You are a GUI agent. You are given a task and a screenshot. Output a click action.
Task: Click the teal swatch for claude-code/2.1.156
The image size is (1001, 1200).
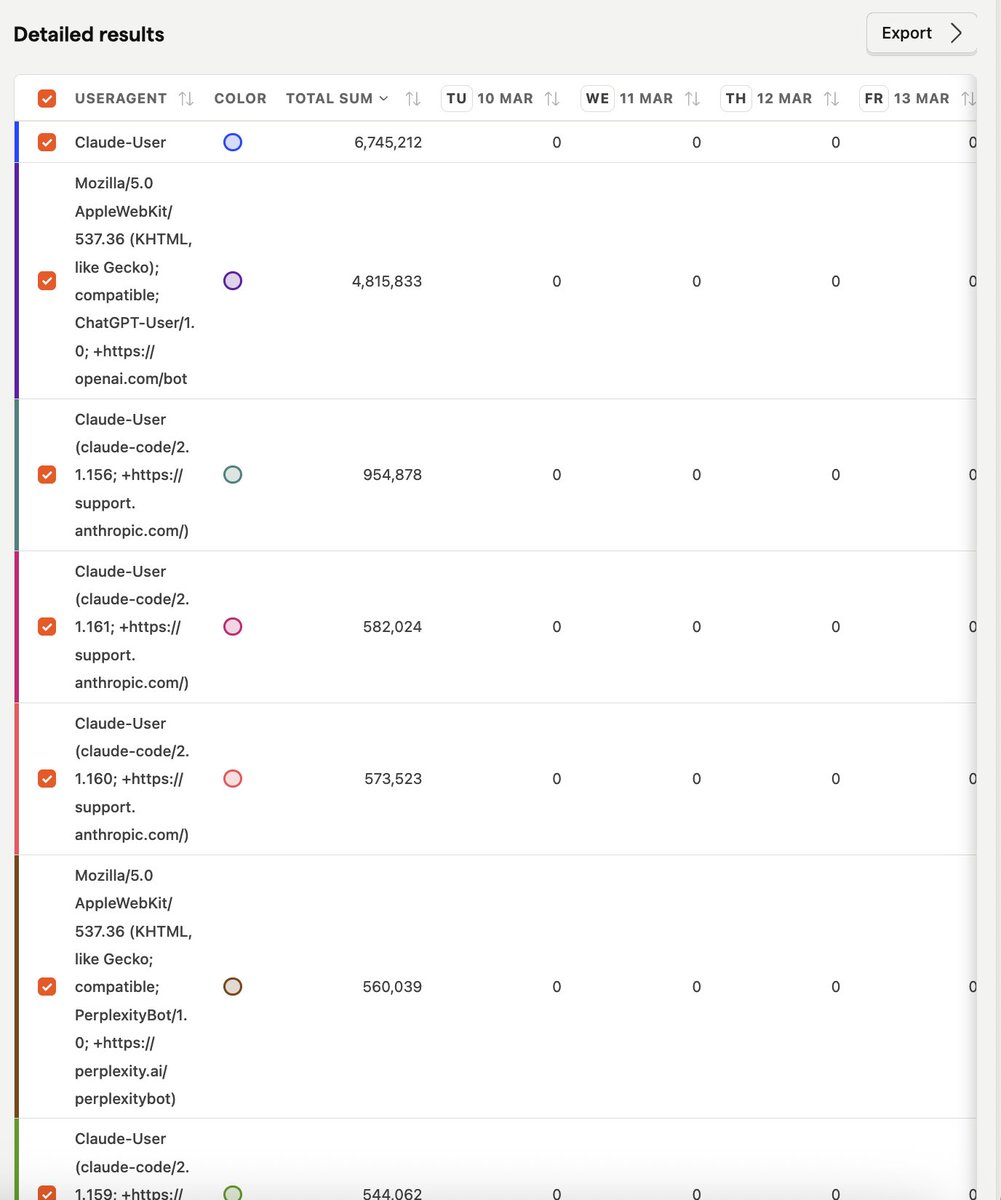(x=233, y=474)
